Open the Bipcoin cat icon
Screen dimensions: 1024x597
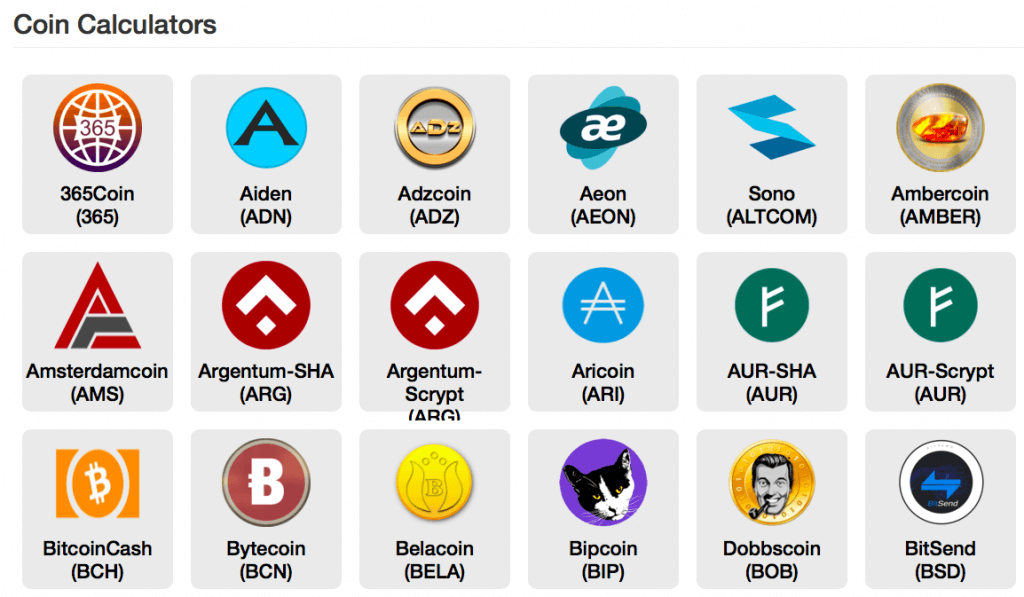pyautogui.click(x=603, y=483)
